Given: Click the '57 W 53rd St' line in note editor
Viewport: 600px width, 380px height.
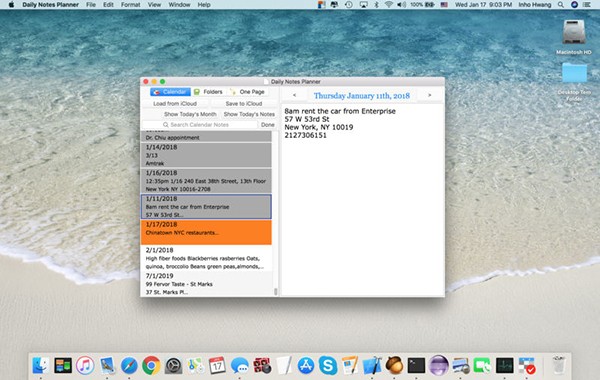Looking at the screenshot, I should (307, 119).
